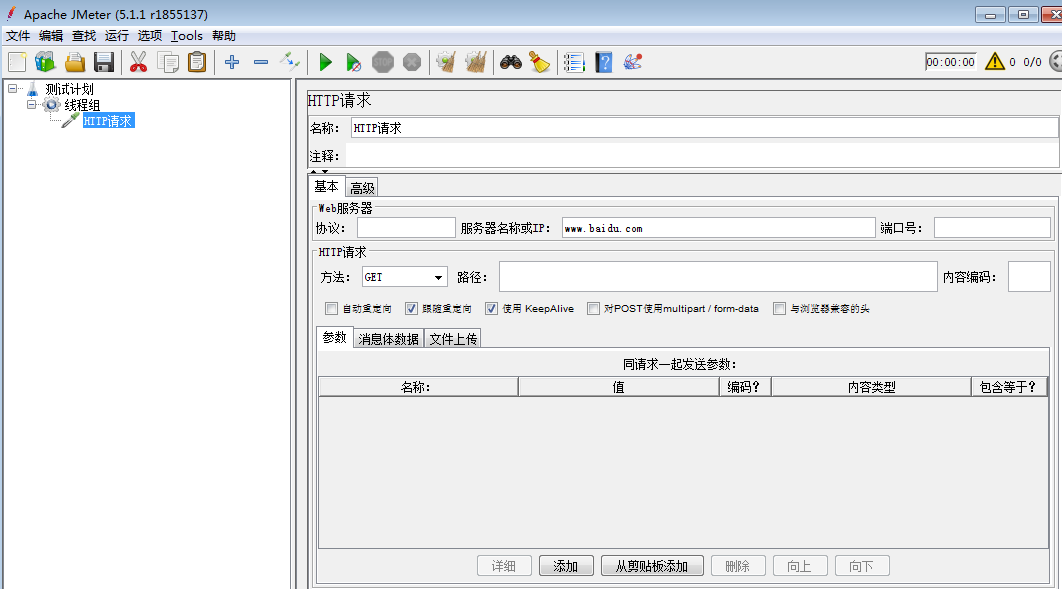This screenshot has height=589, width=1062.
Task: Open the 查找 menu
Action: point(84,36)
